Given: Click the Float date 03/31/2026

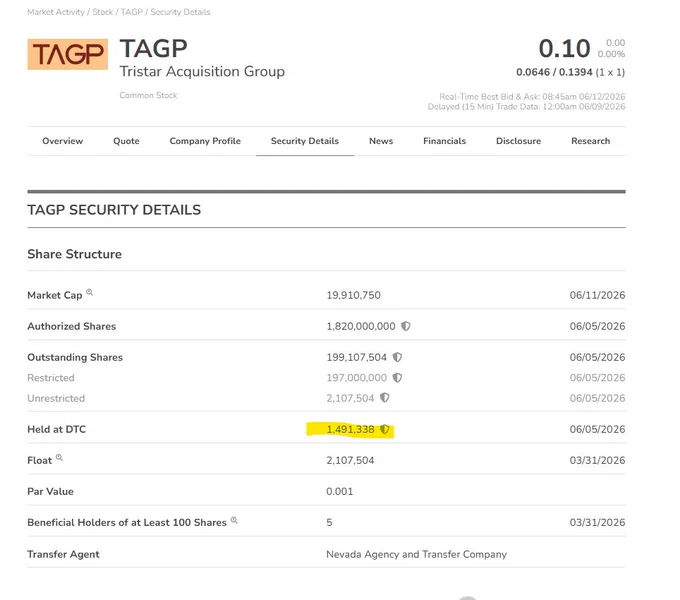Looking at the screenshot, I should click(597, 460).
